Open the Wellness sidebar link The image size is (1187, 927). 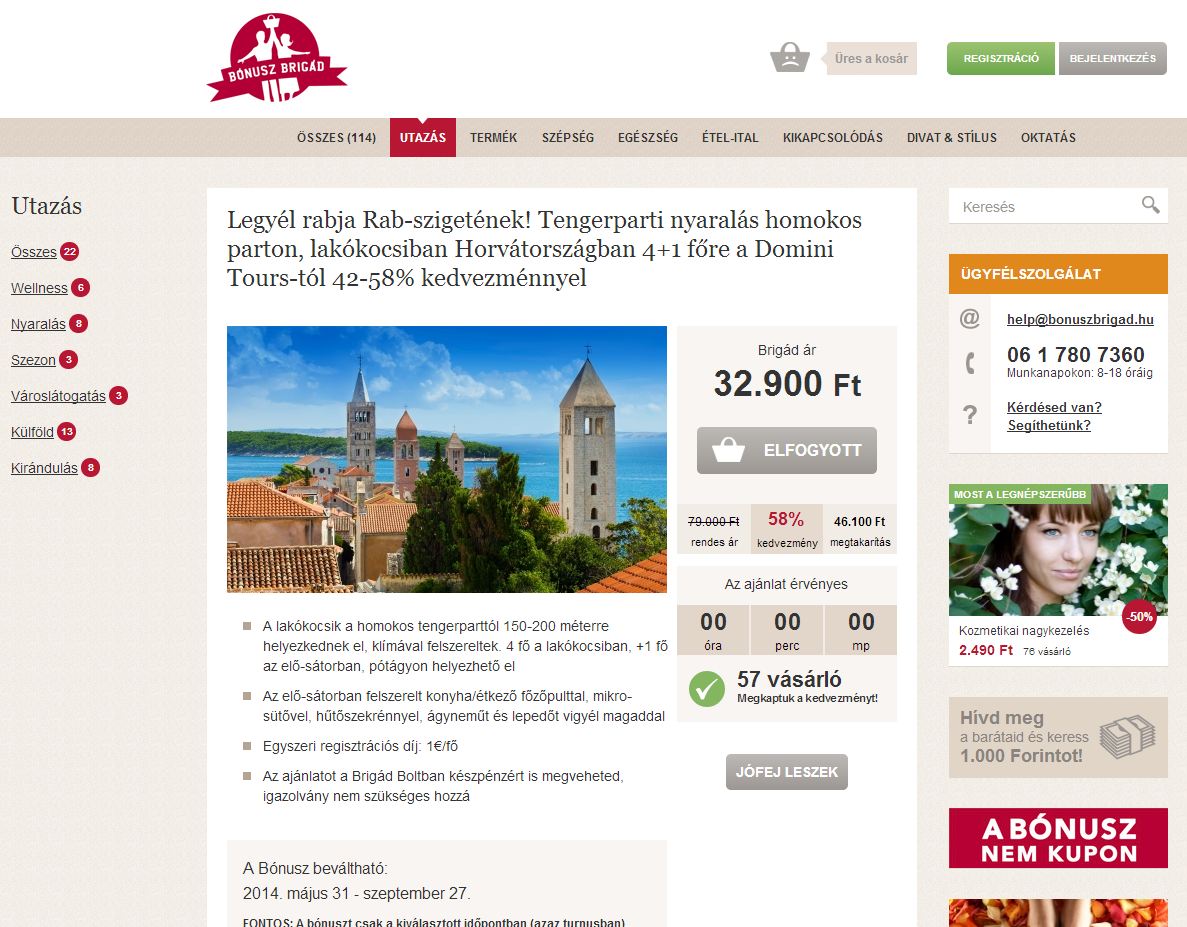click(39, 288)
